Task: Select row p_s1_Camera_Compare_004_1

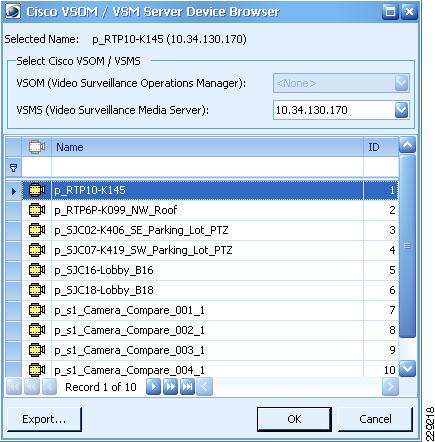Action: (210, 369)
